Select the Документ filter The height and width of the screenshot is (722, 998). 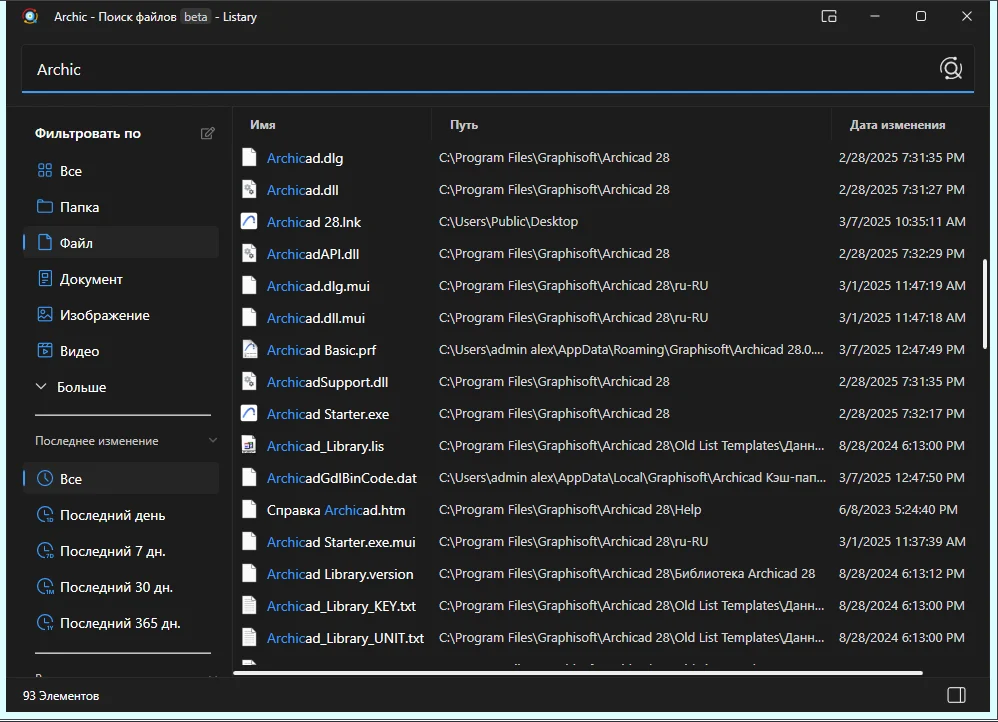(91, 279)
